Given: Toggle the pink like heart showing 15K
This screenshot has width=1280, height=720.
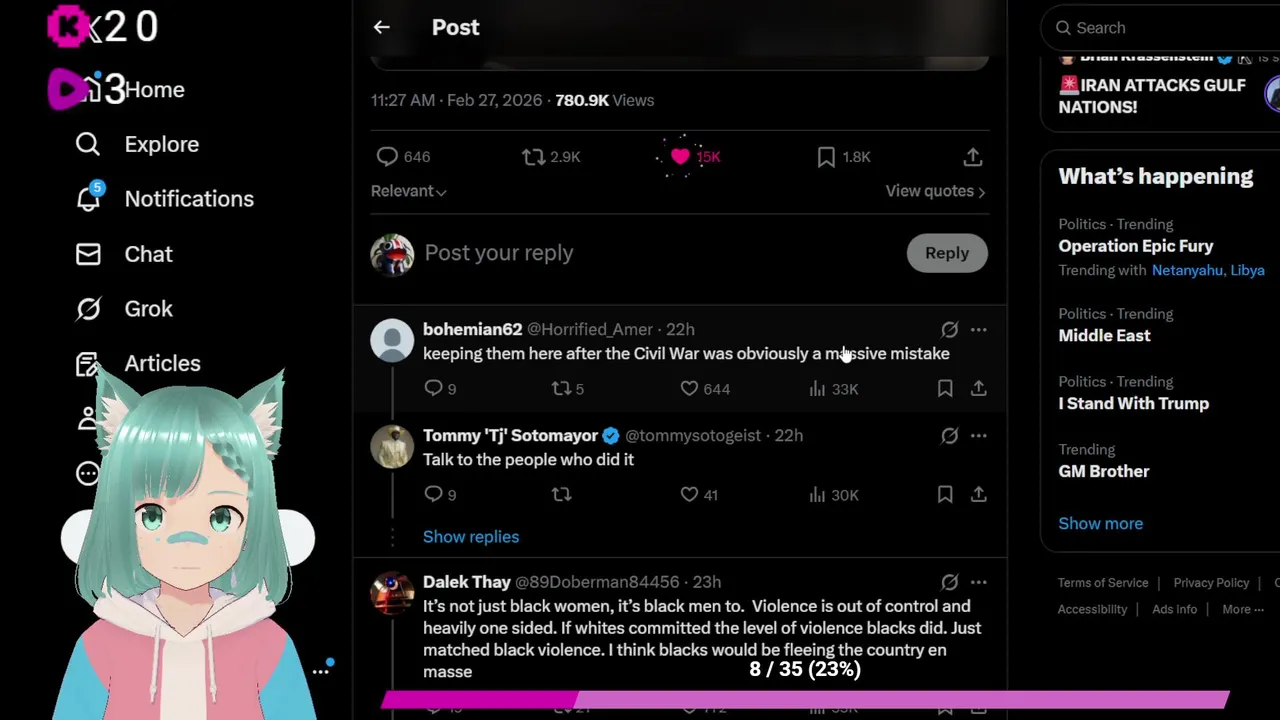Looking at the screenshot, I should (695, 157).
